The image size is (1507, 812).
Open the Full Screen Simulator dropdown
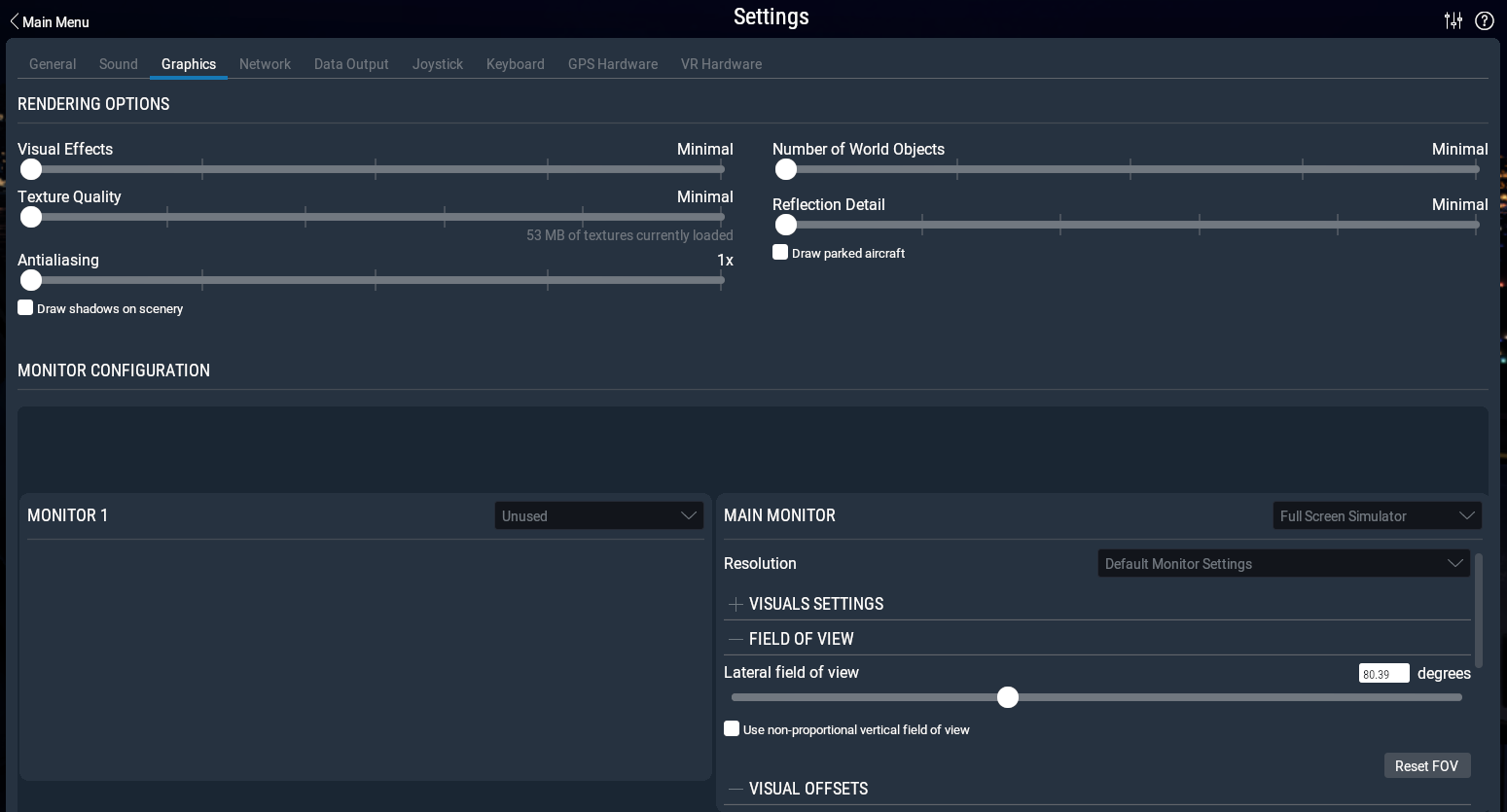pos(1378,515)
